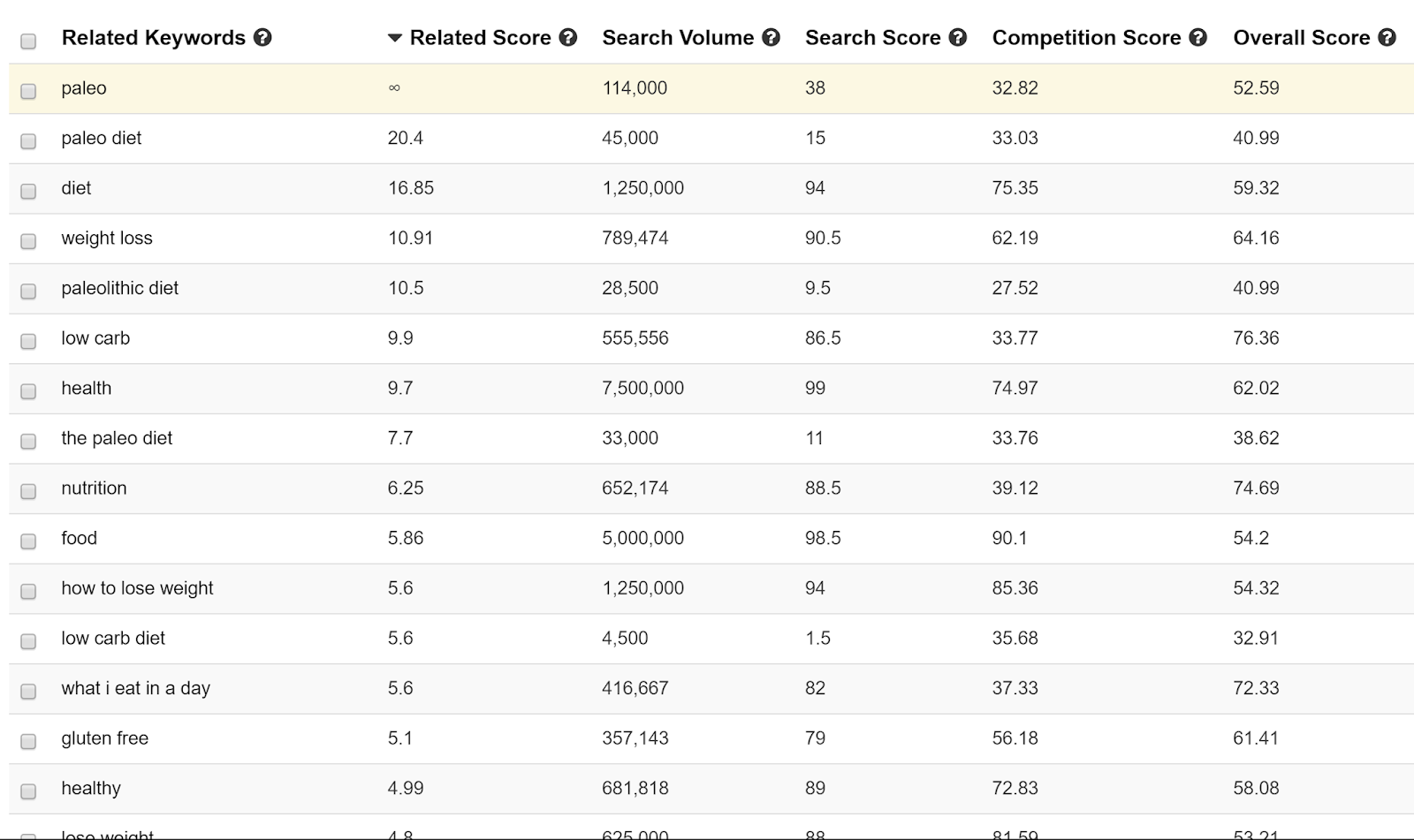The width and height of the screenshot is (1414, 840).
Task: Click the keyword 'low carb'
Action: coord(95,338)
